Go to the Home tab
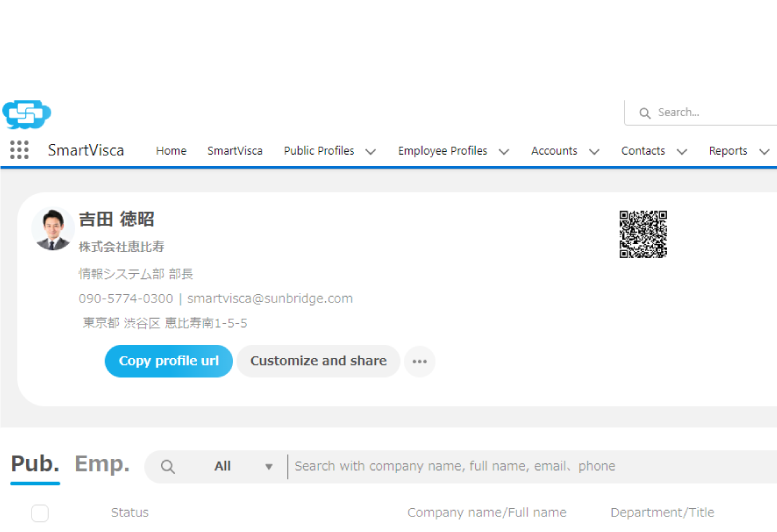The width and height of the screenshot is (777, 532). 171,151
